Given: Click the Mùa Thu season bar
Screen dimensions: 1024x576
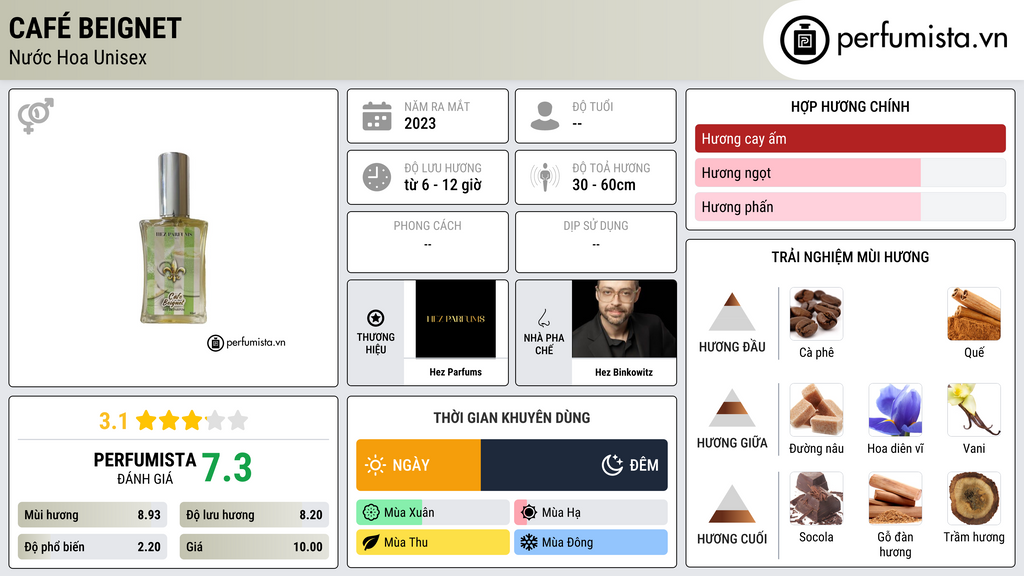Looking at the screenshot, I should (x=432, y=542).
